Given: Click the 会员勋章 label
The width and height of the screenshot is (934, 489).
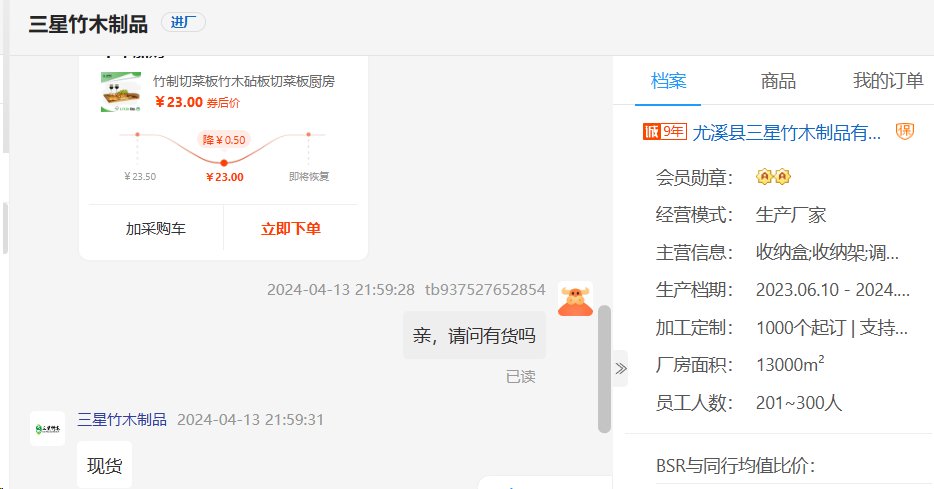Looking at the screenshot, I should point(695,177).
